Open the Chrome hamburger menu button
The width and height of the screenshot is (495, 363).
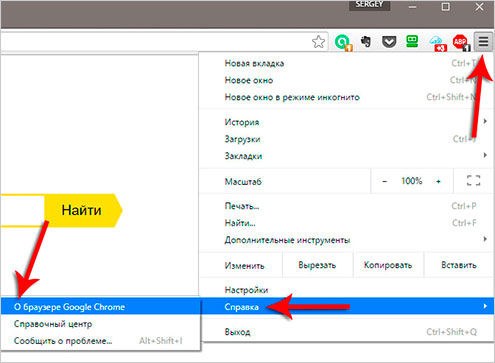tap(483, 42)
